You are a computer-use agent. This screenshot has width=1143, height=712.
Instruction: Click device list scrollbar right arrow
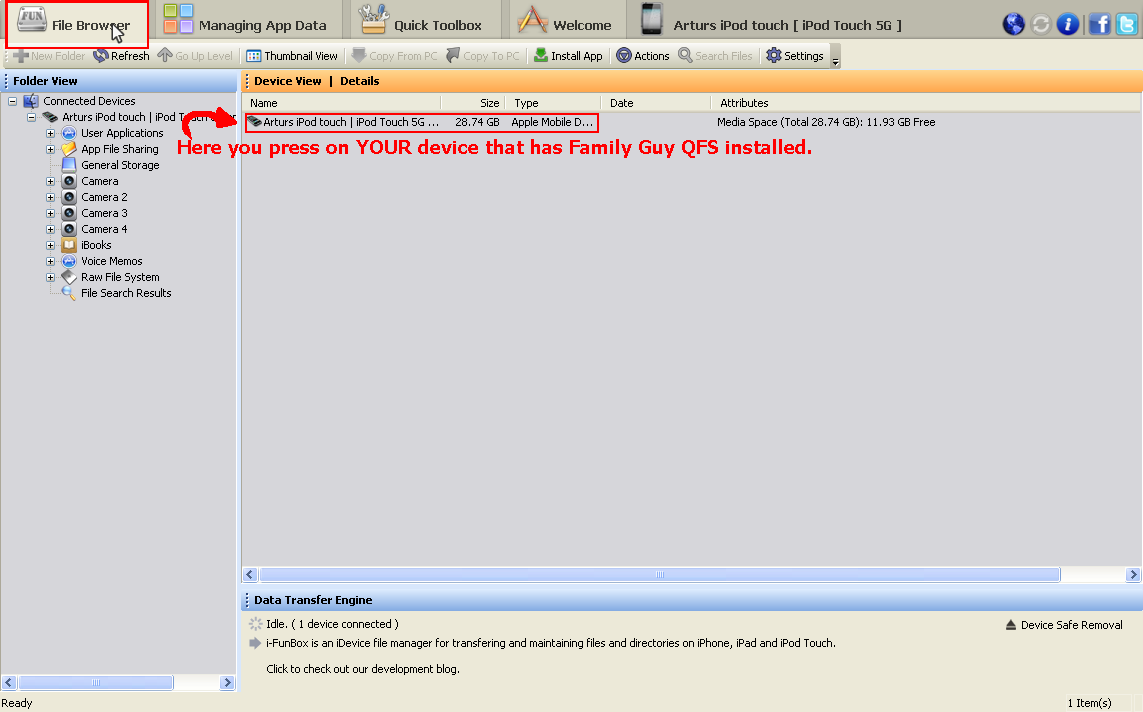(x=1133, y=575)
